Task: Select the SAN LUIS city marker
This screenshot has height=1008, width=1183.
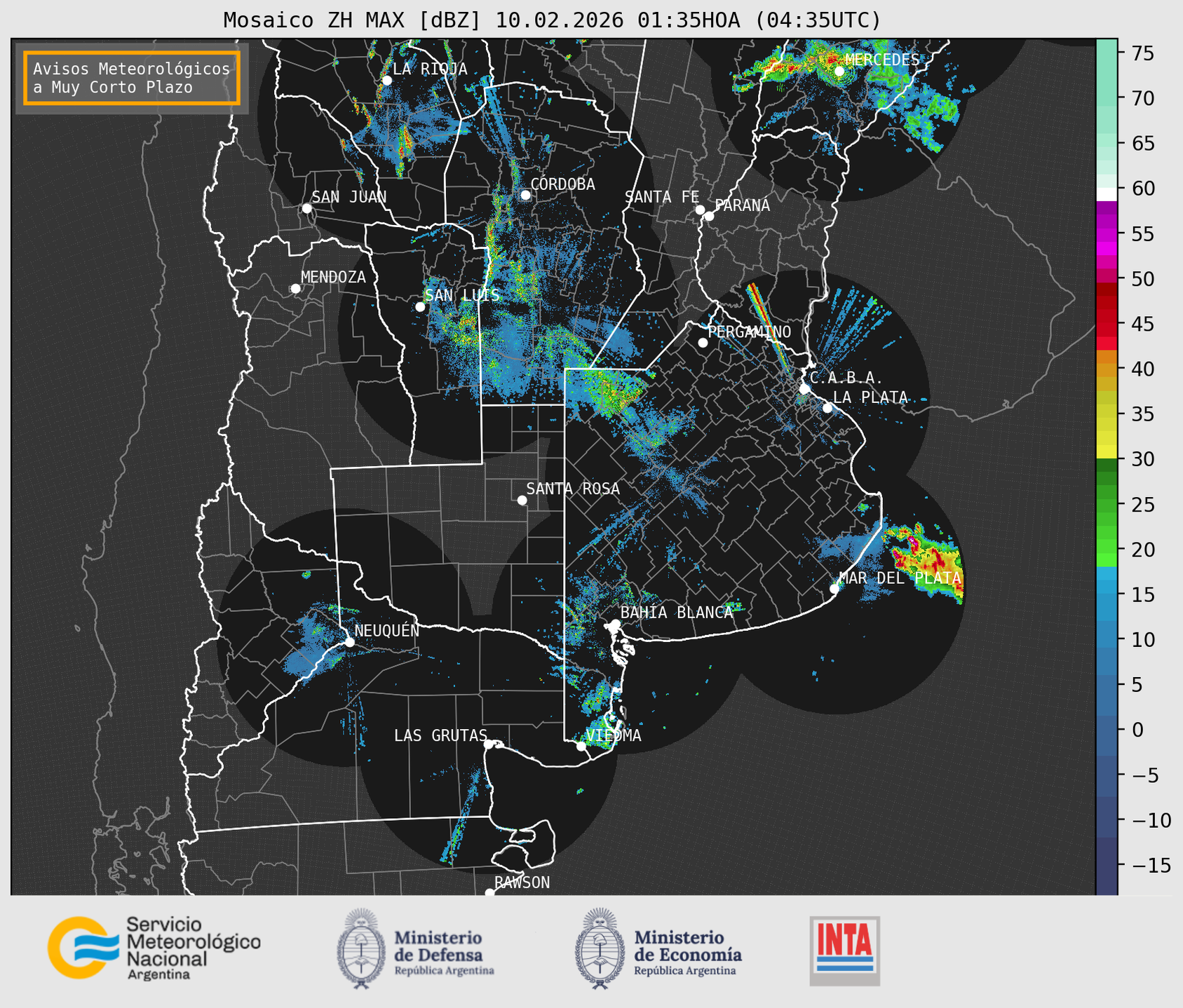Action: 420,306
